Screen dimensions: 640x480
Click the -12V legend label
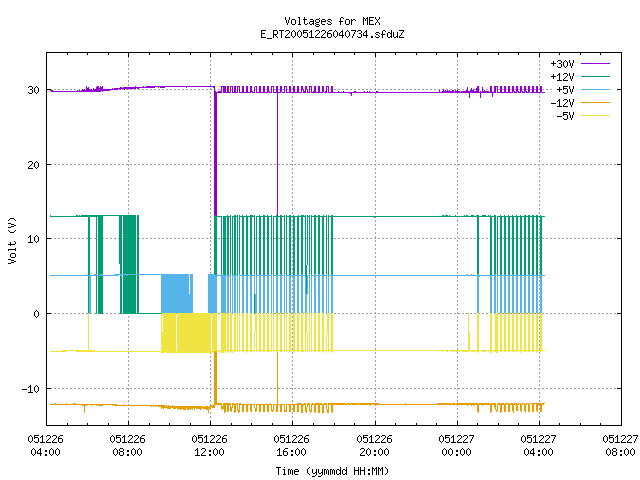pos(562,103)
